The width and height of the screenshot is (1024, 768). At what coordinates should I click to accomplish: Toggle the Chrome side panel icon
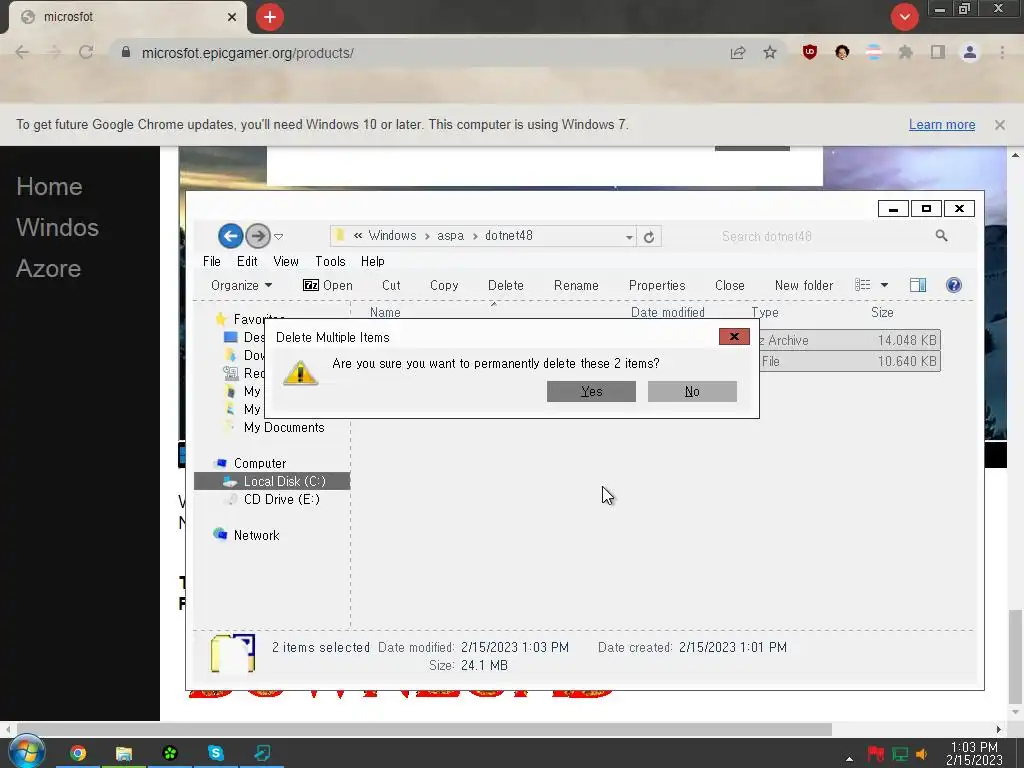(x=937, y=52)
